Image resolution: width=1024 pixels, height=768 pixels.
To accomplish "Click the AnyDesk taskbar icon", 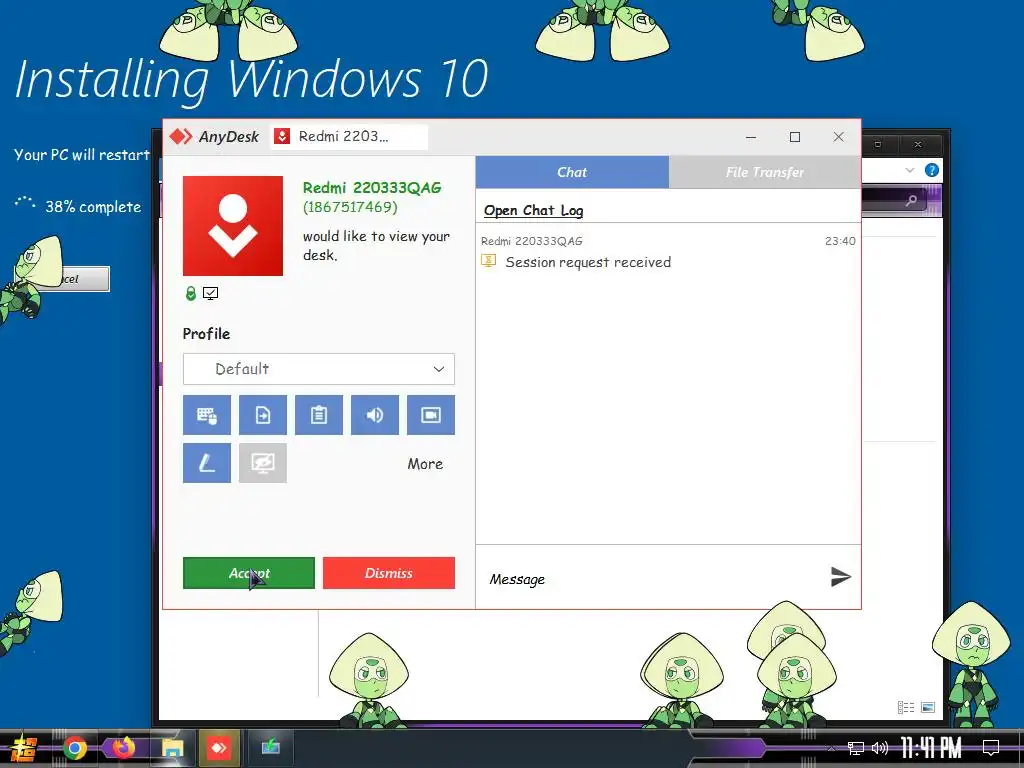I will click(219, 748).
